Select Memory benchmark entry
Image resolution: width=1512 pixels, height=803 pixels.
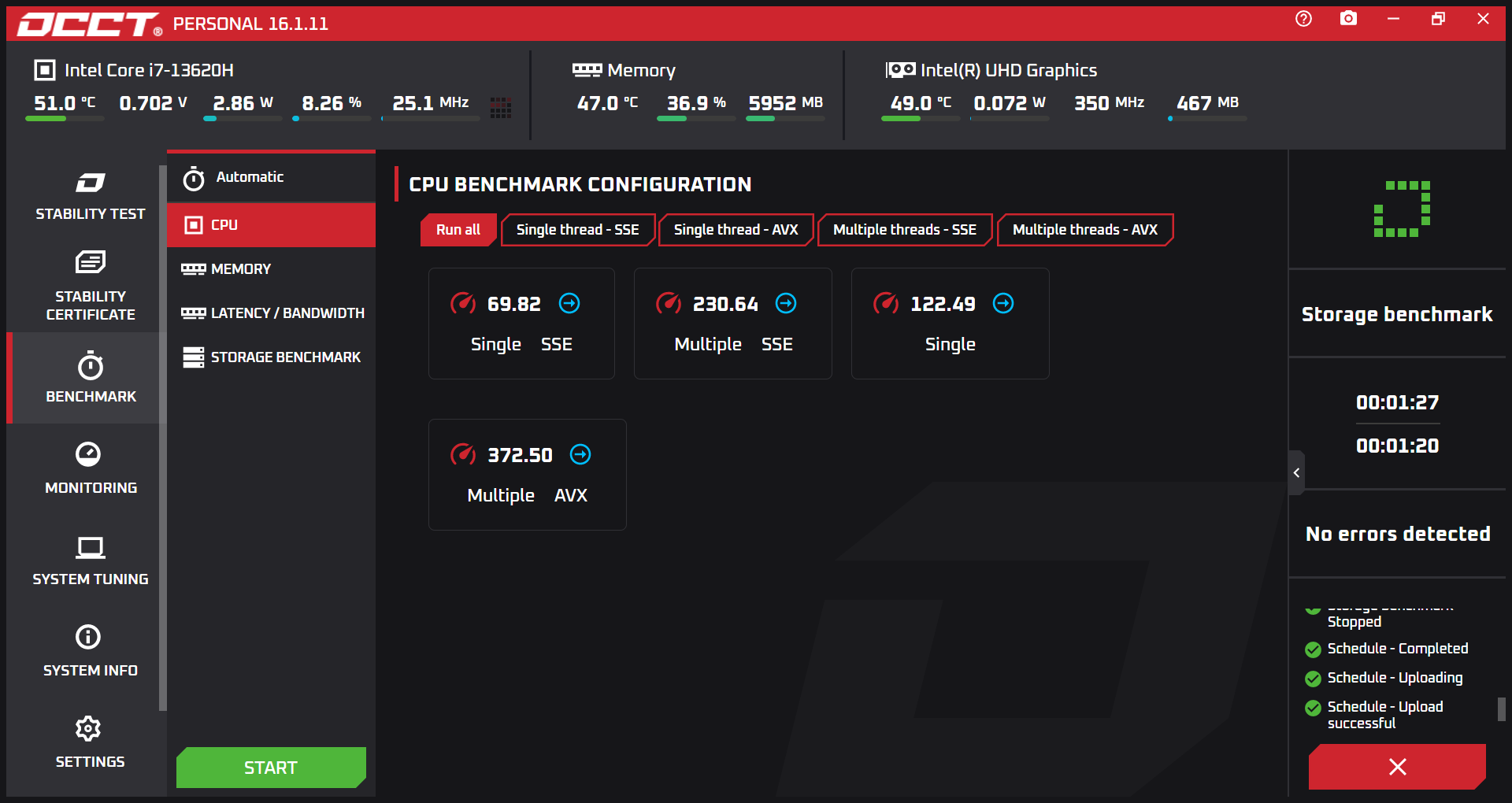click(x=271, y=269)
